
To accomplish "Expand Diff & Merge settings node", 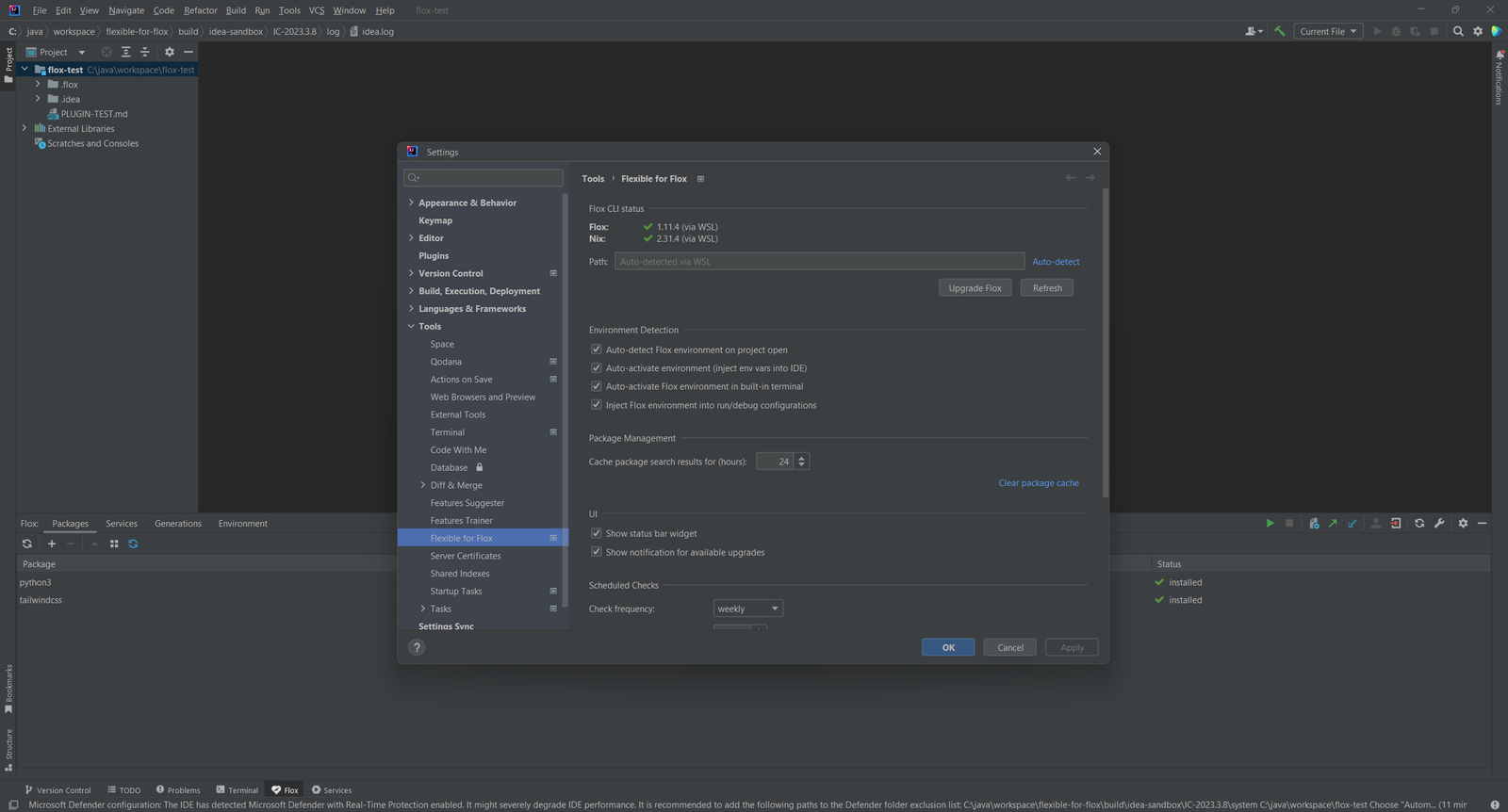I will pos(423,485).
